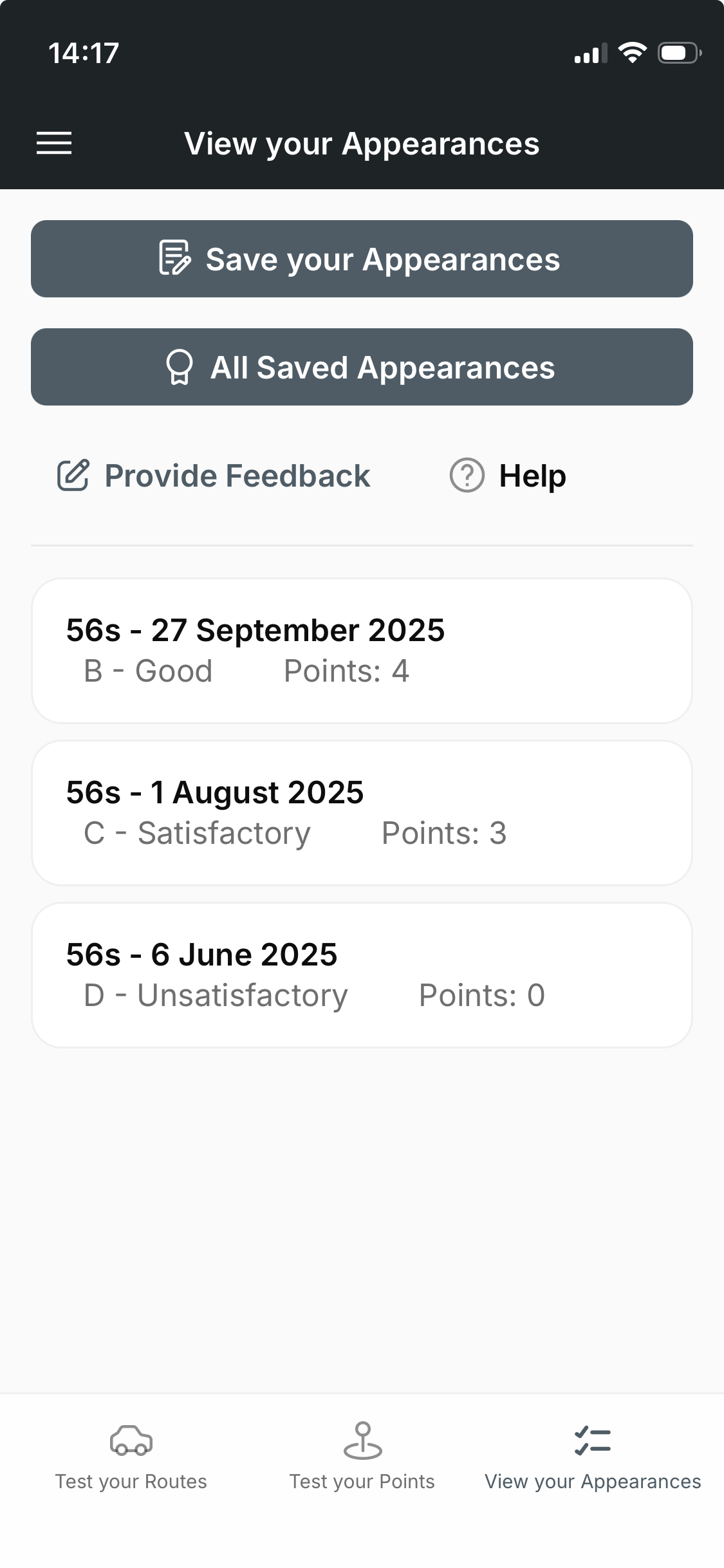Image resolution: width=724 pixels, height=1568 pixels.
Task: Click the notepad icon on Save button
Action: pos(175,258)
